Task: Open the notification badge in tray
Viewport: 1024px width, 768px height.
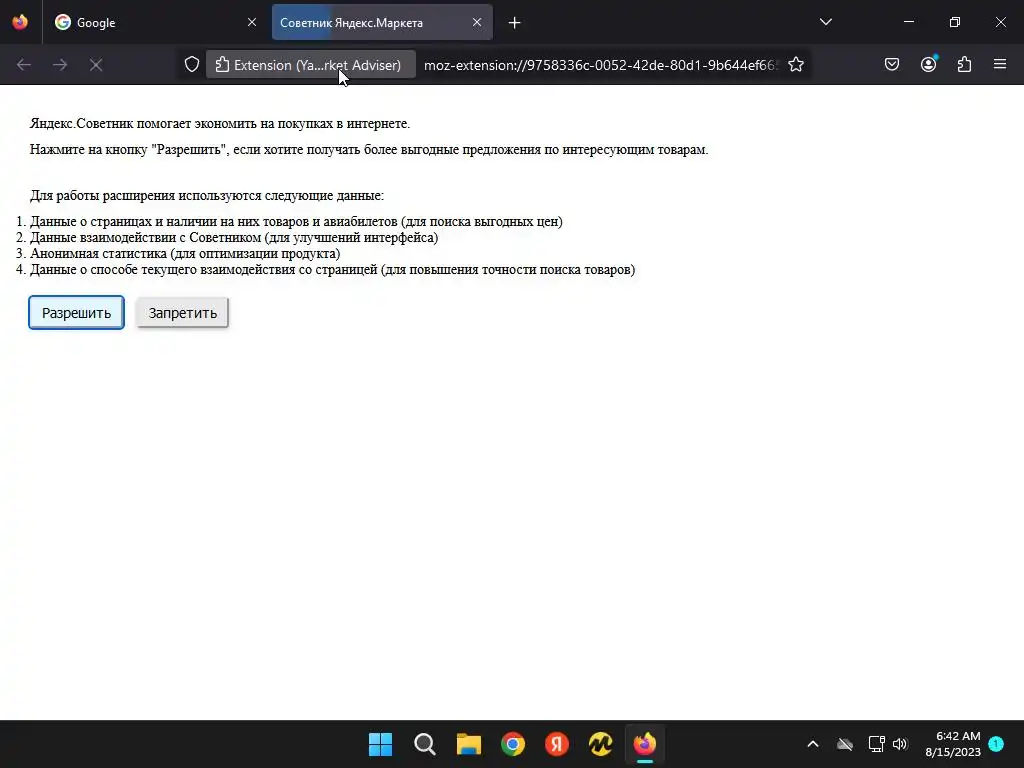Action: click(x=997, y=743)
